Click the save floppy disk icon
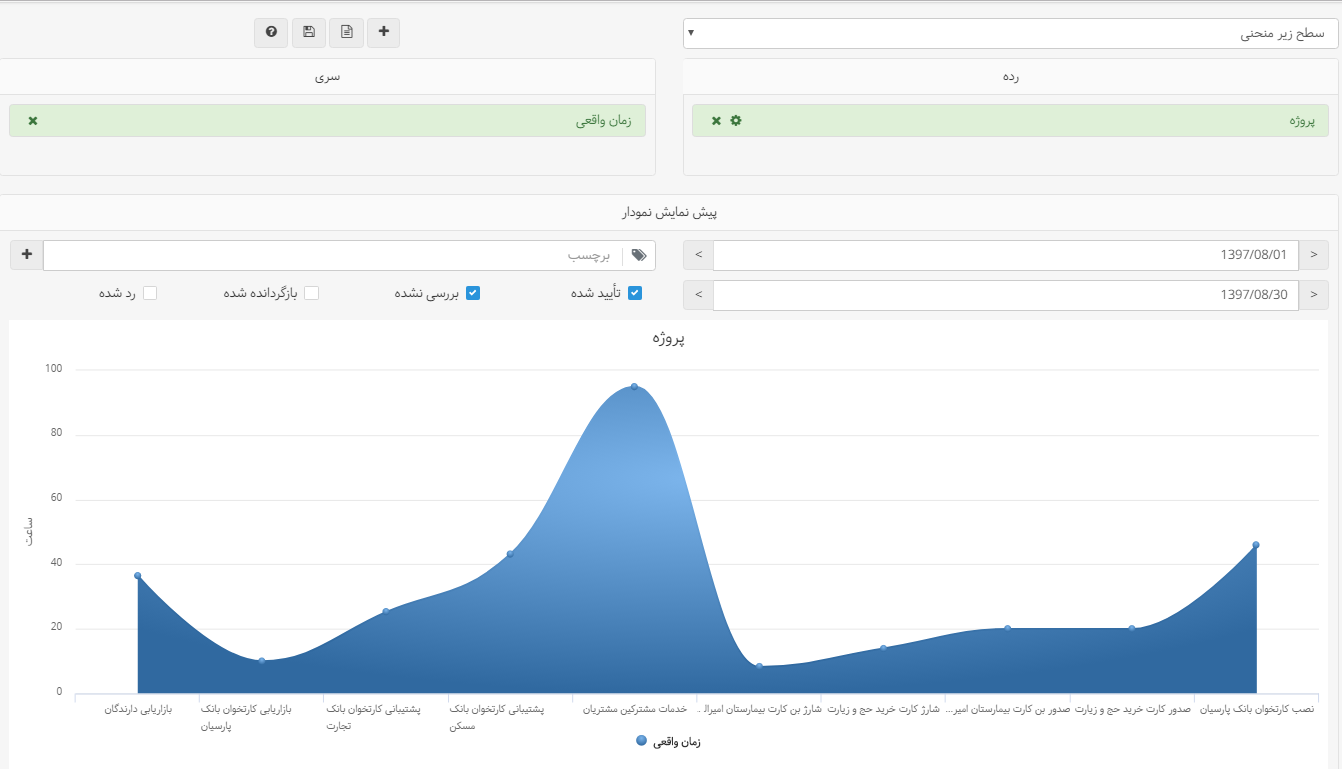Image resolution: width=1342 pixels, height=769 pixels. 309,32
